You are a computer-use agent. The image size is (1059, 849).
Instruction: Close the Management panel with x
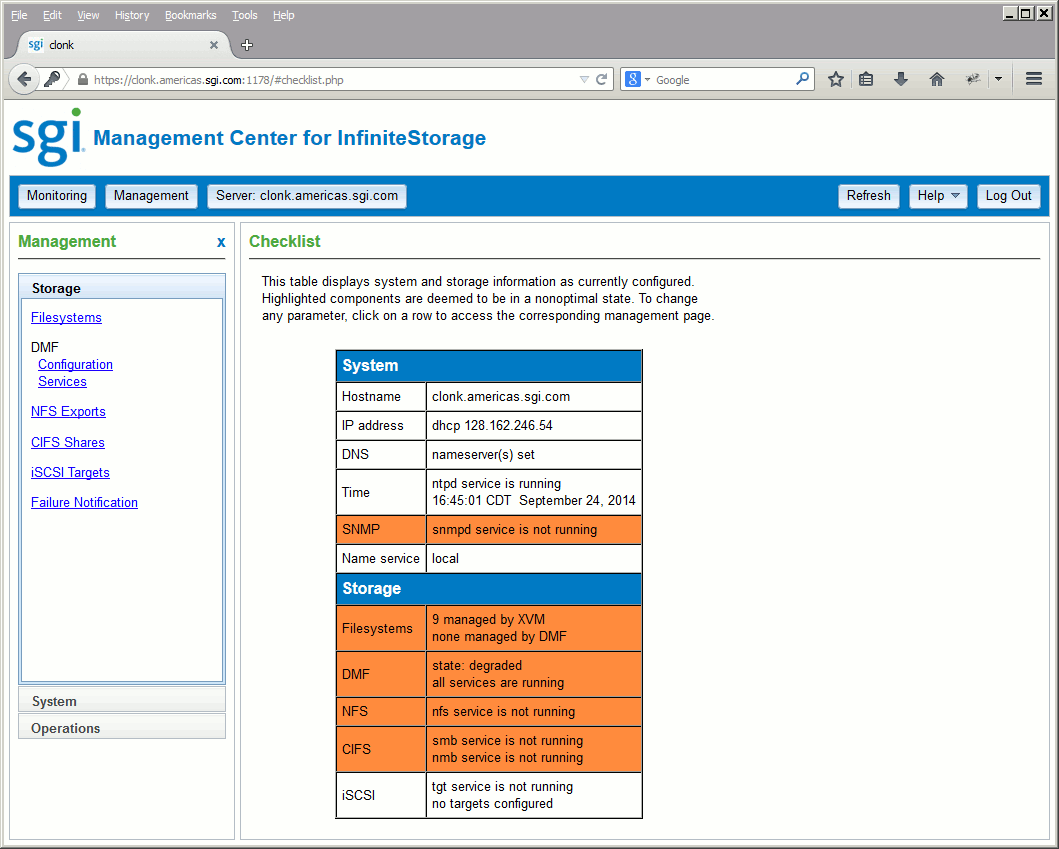pyautogui.click(x=221, y=242)
